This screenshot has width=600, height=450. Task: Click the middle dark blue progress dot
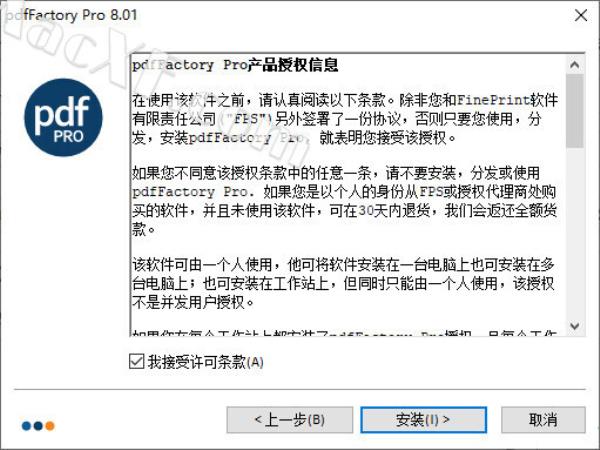click(38, 426)
